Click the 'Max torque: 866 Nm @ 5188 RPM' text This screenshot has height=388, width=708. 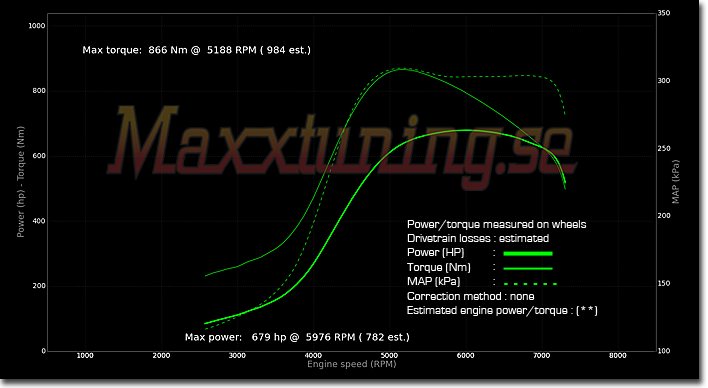tap(169, 50)
